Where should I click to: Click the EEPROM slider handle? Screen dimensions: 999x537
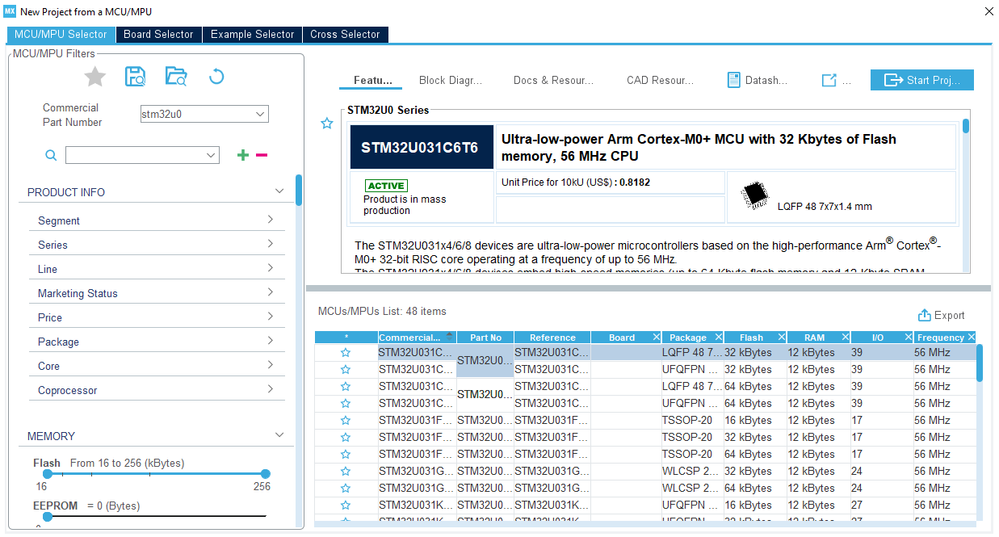(x=47, y=517)
